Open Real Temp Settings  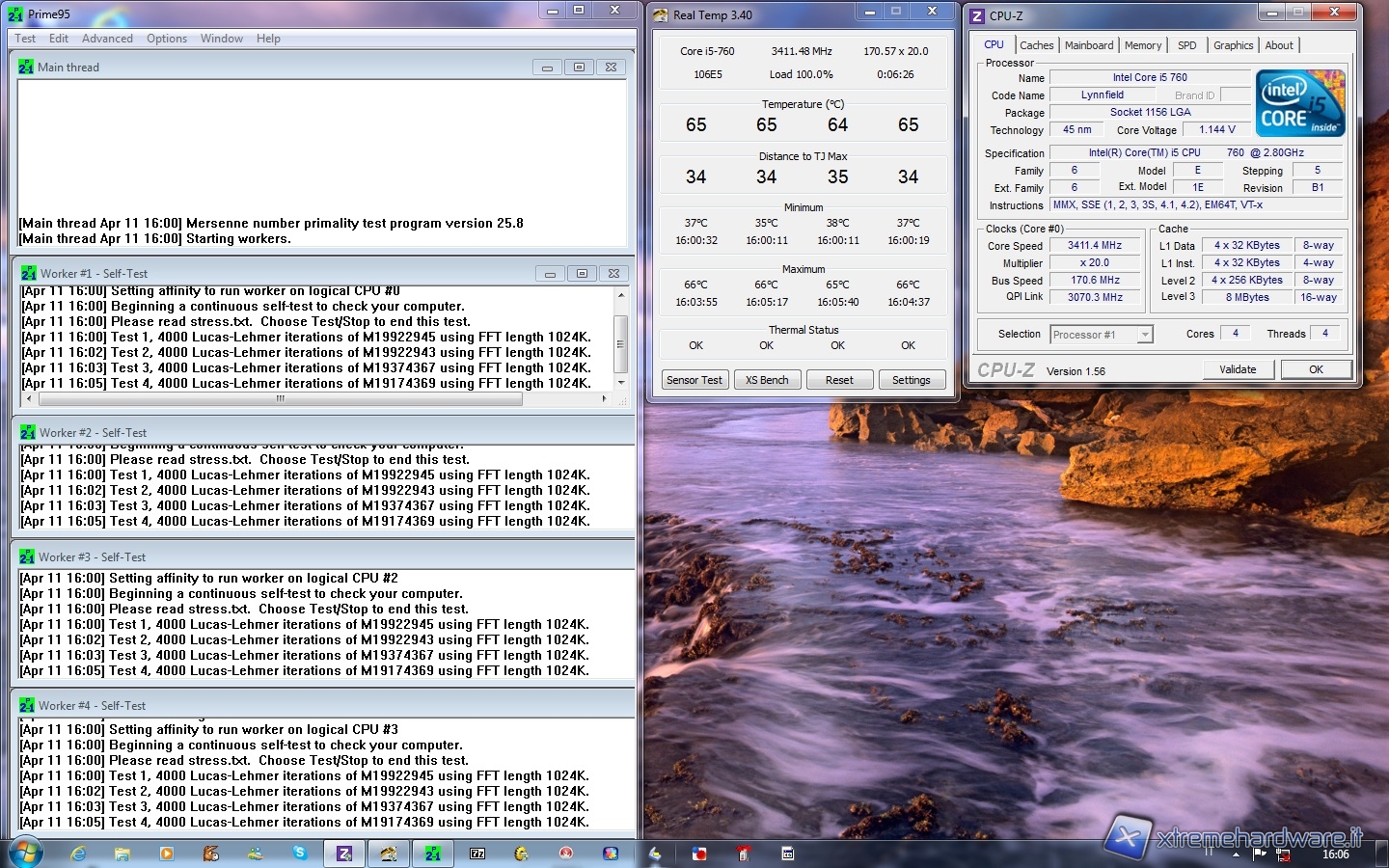pyautogui.click(x=911, y=380)
